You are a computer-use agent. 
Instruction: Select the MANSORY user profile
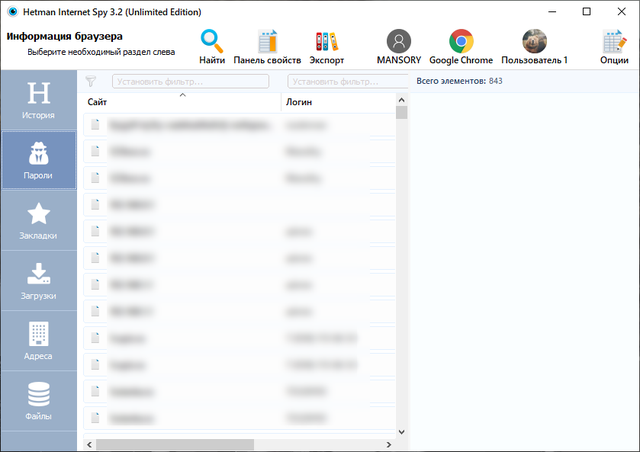tap(399, 41)
